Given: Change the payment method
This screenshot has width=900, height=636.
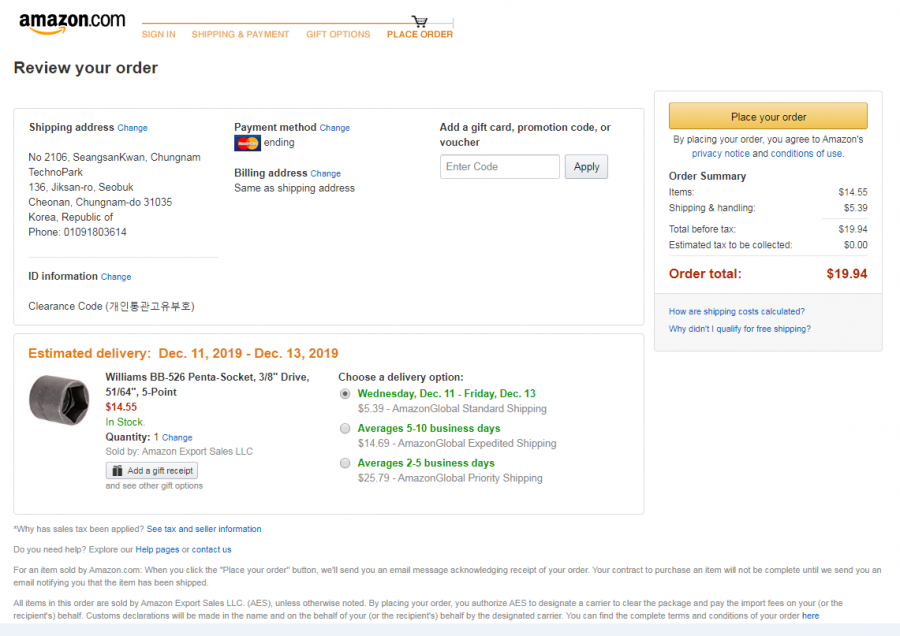Looking at the screenshot, I should click(335, 128).
